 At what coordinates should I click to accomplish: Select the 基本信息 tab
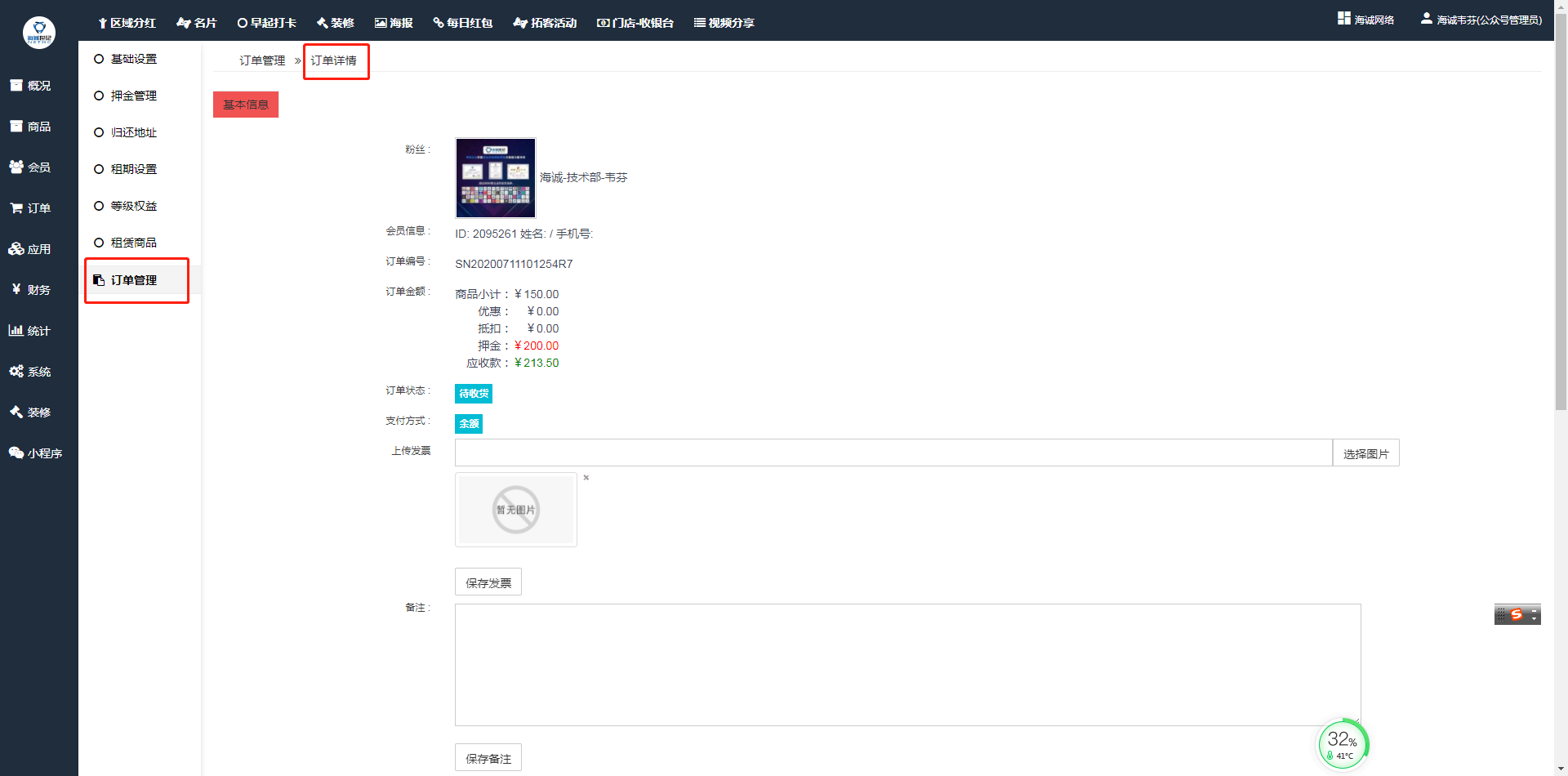246,105
